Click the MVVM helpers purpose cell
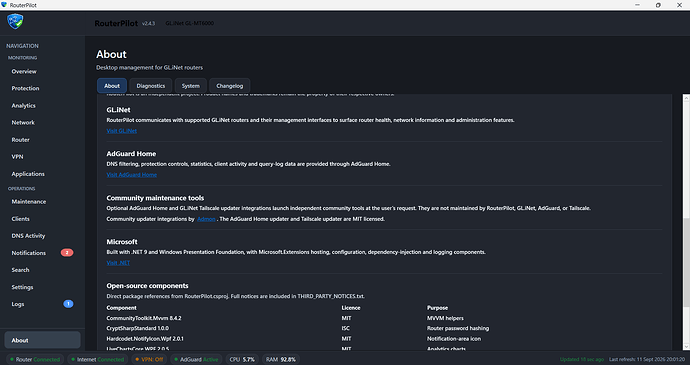This screenshot has width=690, height=365. pyautogui.click(x=445, y=318)
